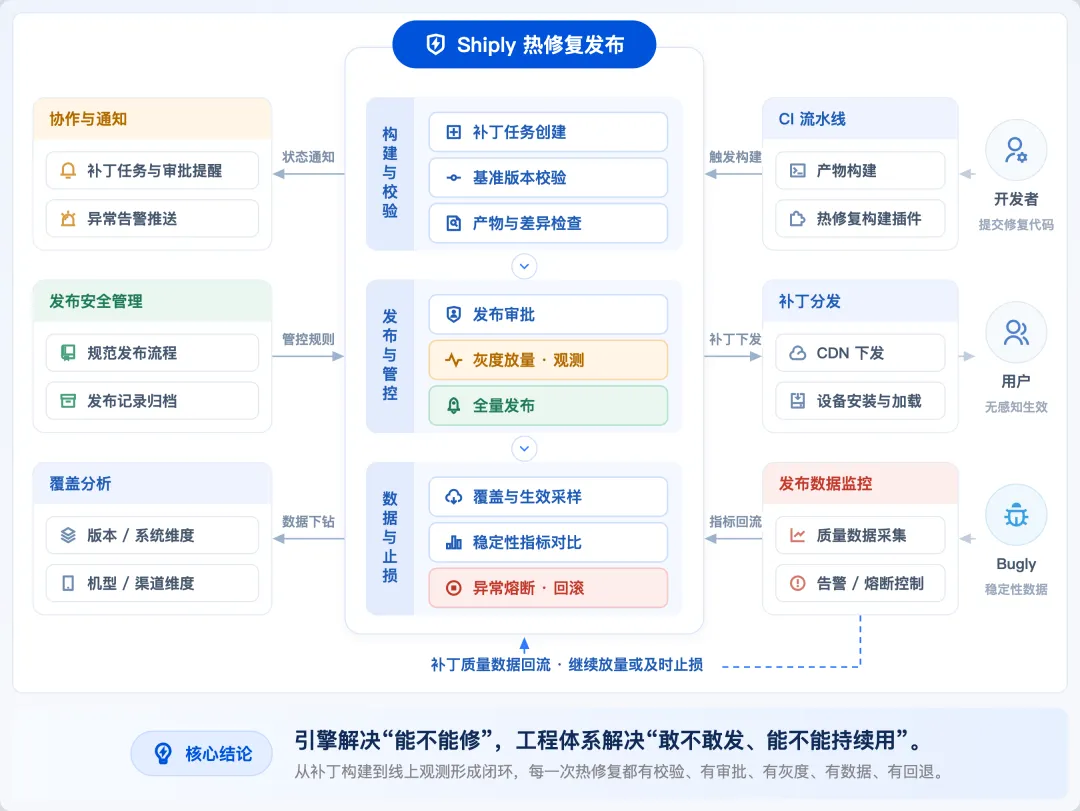Click the chevron below 构建与校验 section

coord(524,266)
